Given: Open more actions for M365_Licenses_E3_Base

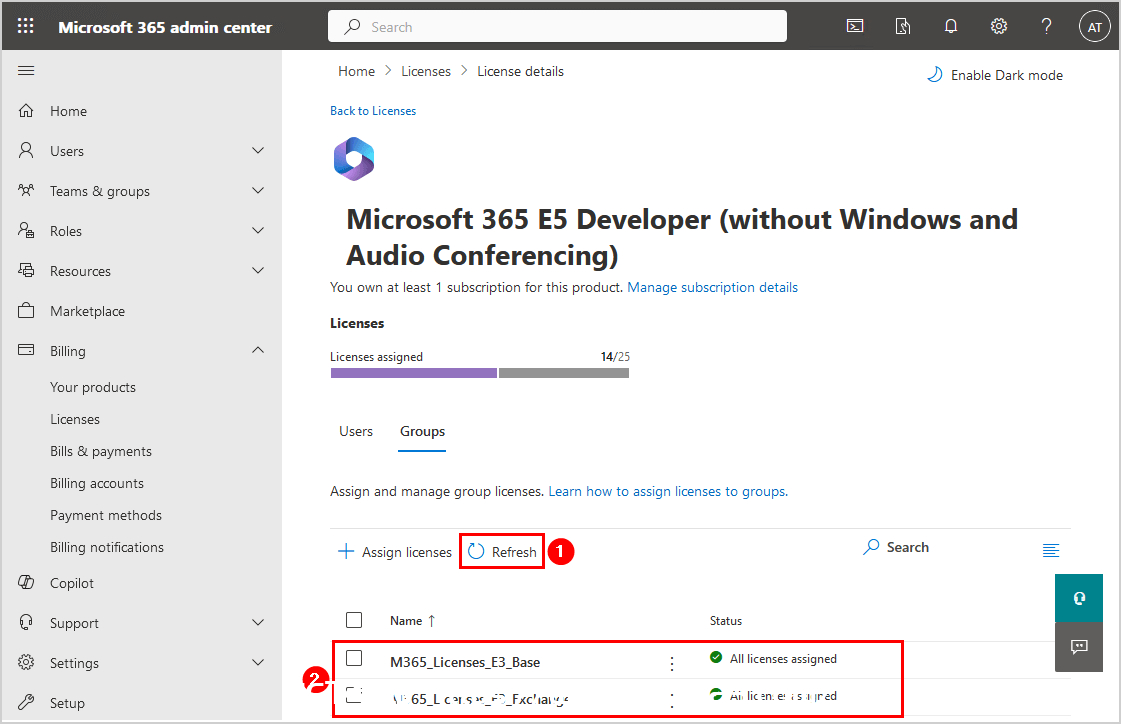Looking at the screenshot, I should tap(672, 663).
